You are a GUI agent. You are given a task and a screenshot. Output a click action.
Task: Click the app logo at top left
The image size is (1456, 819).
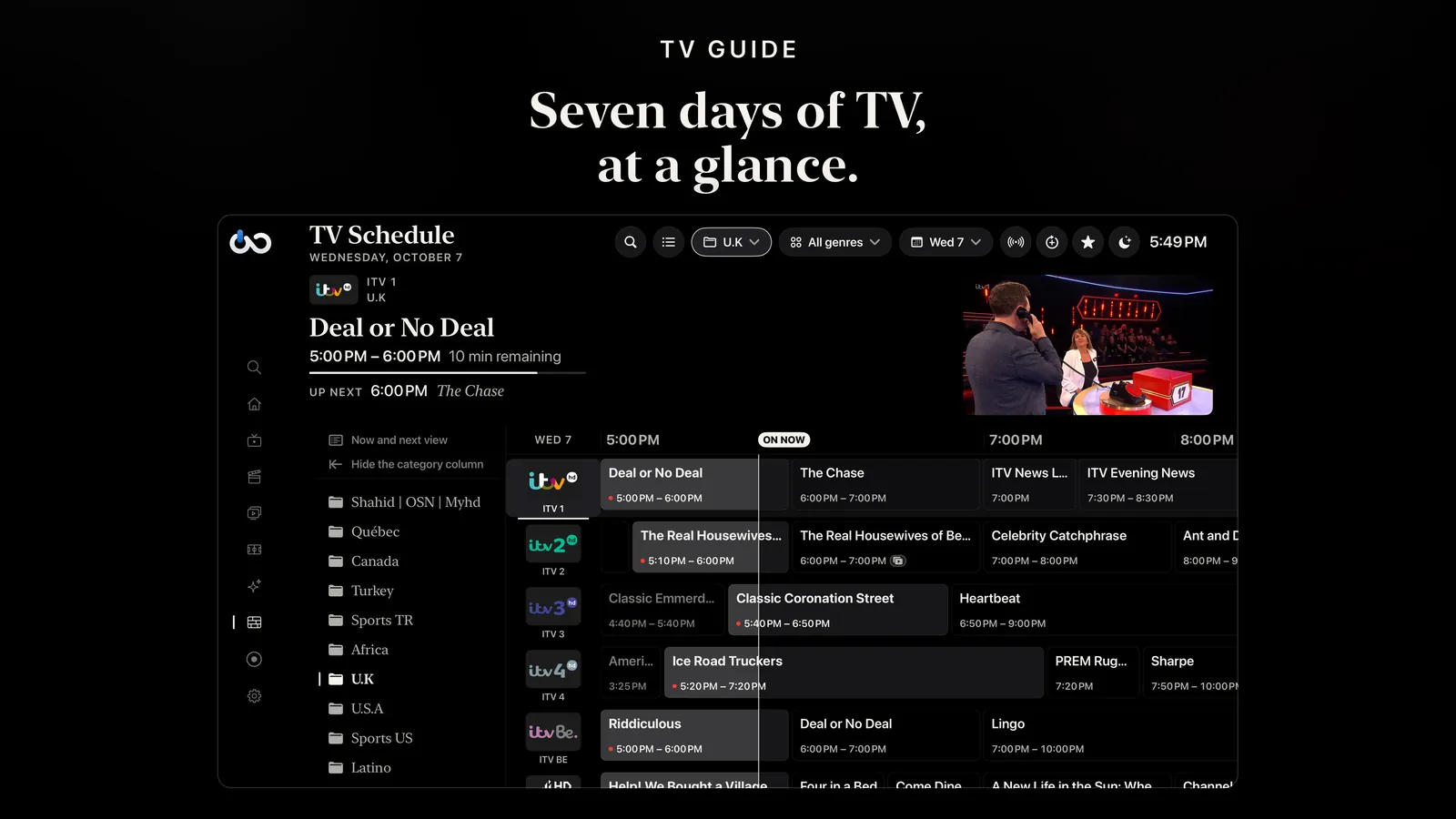(250, 242)
